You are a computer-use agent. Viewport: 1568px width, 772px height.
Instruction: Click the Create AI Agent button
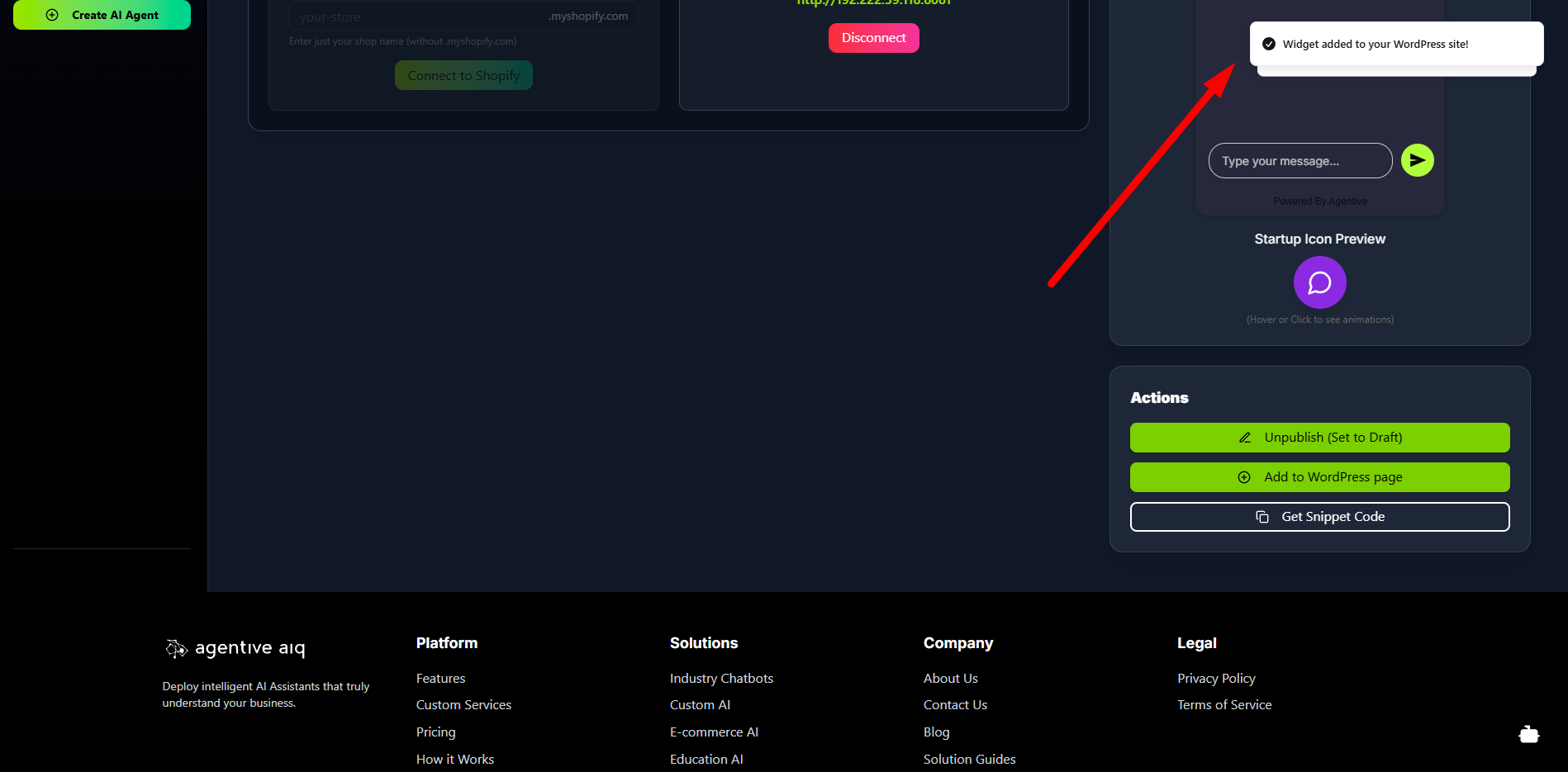(102, 15)
